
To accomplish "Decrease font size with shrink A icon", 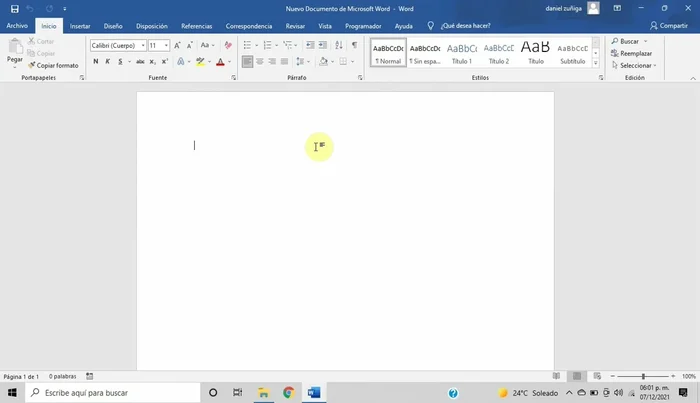I will (190, 45).
